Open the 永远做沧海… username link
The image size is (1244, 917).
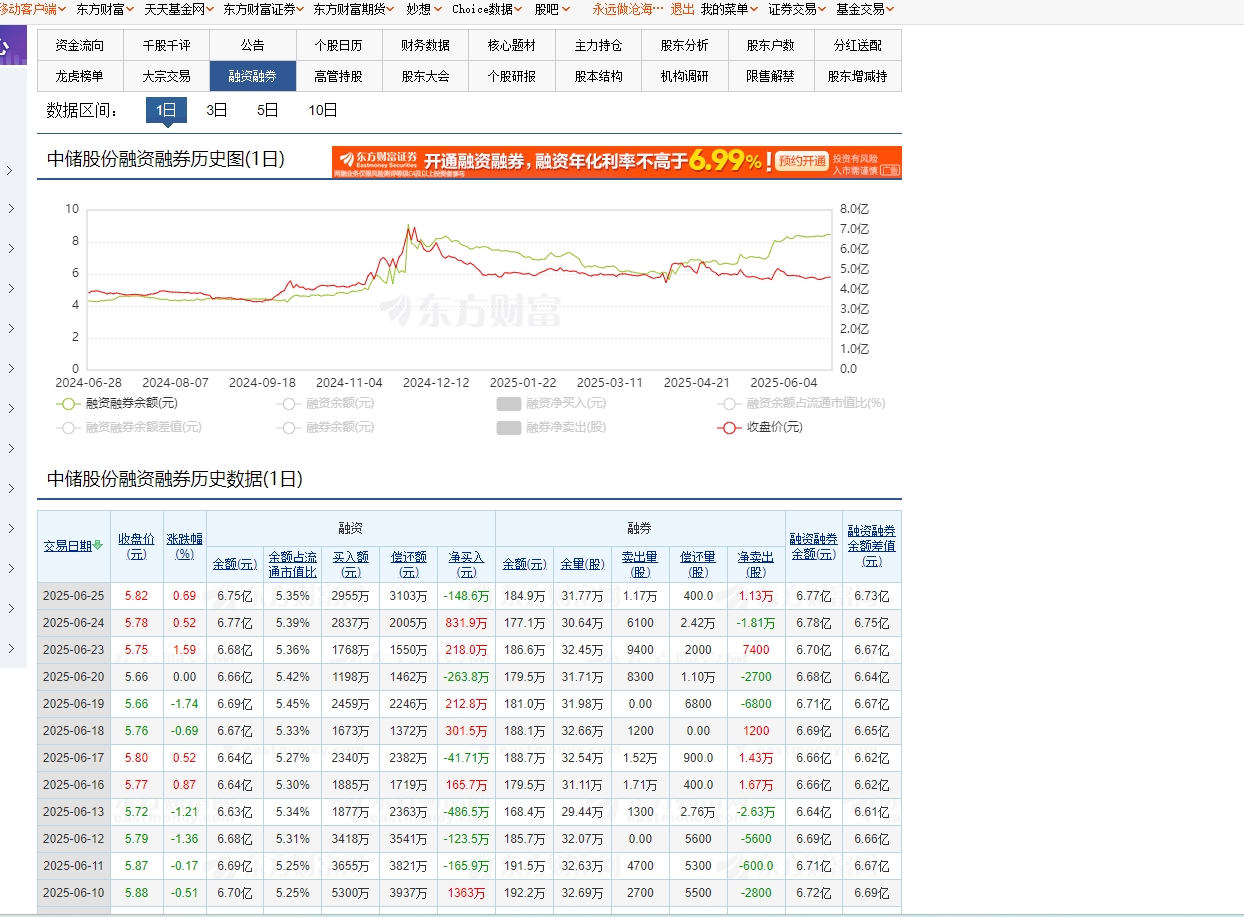click(x=627, y=9)
